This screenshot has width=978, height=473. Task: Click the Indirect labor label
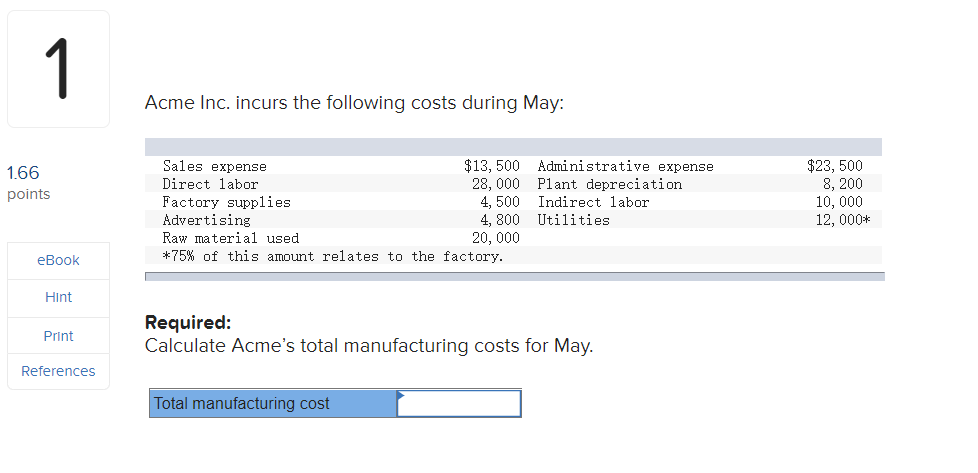coord(593,202)
